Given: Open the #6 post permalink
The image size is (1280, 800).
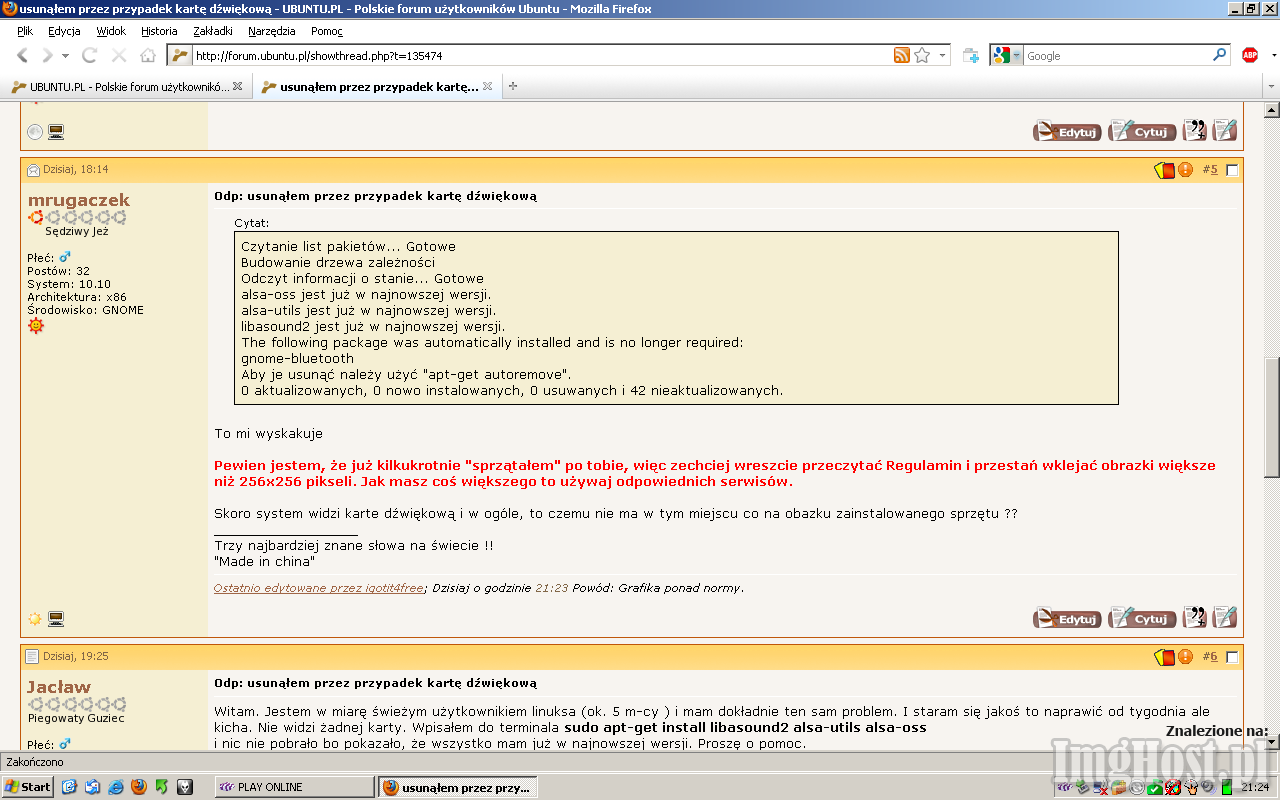Looking at the screenshot, I should pyautogui.click(x=1210, y=657).
